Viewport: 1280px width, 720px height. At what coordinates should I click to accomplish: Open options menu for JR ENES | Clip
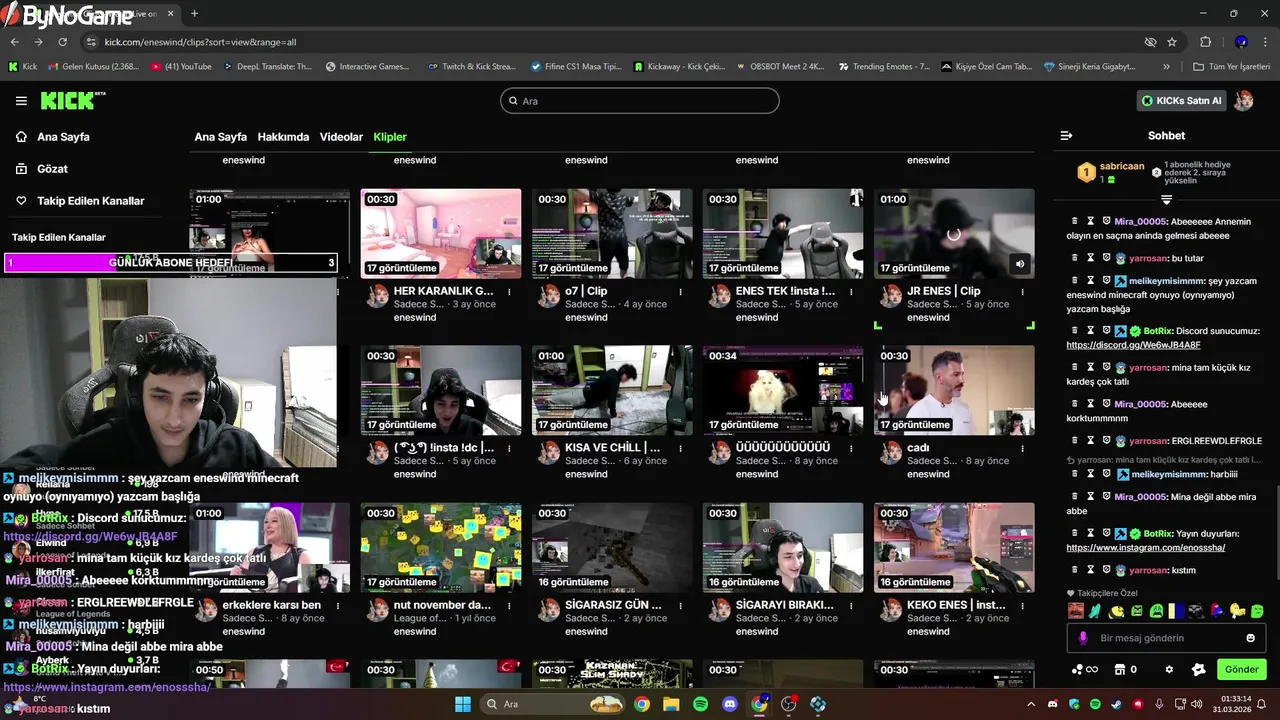pyautogui.click(x=1022, y=292)
